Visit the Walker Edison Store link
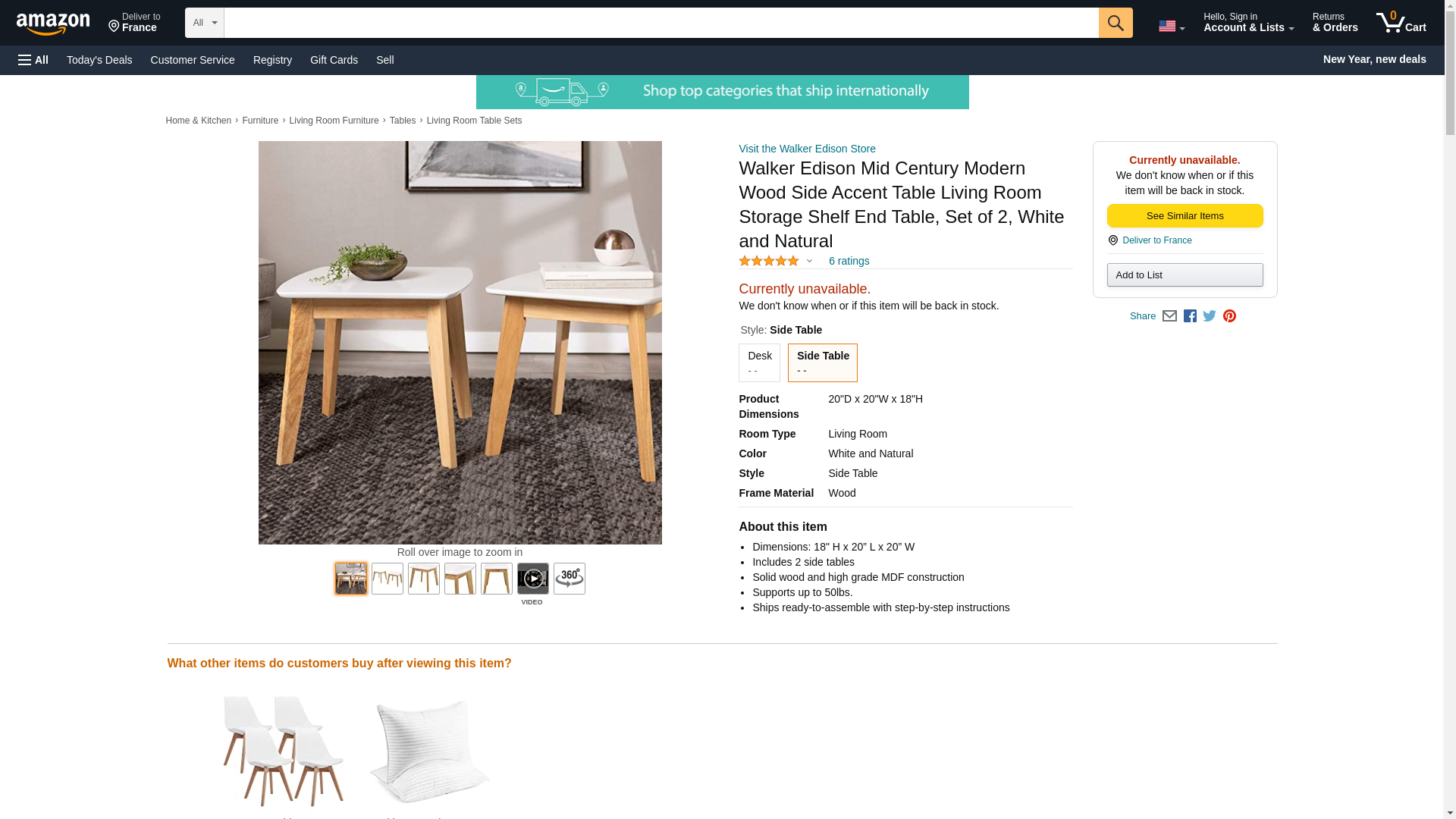The height and width of the screenshot is (819, 1456). click(x=807, y=149)
